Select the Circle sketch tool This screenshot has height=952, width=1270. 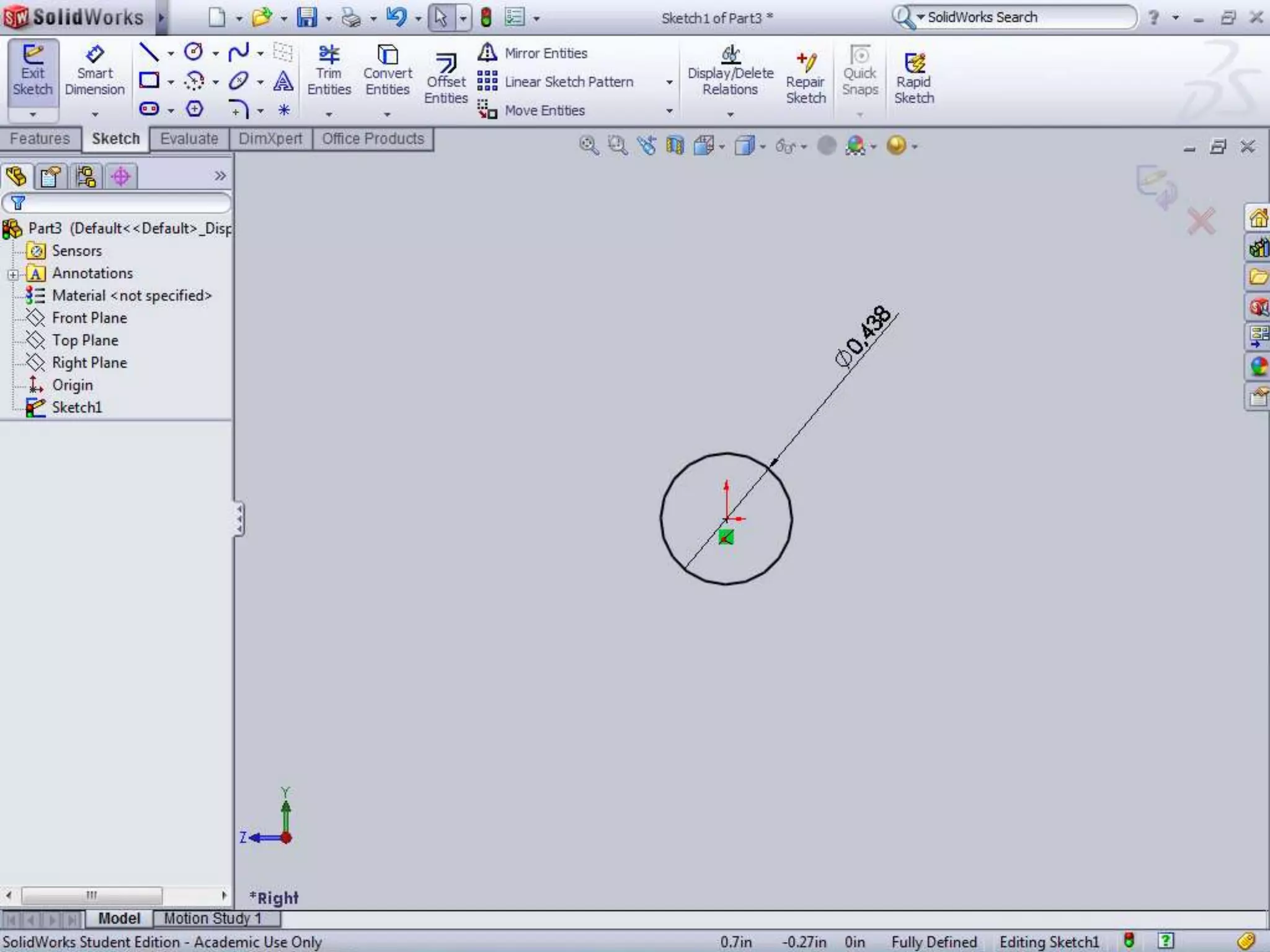194,52
